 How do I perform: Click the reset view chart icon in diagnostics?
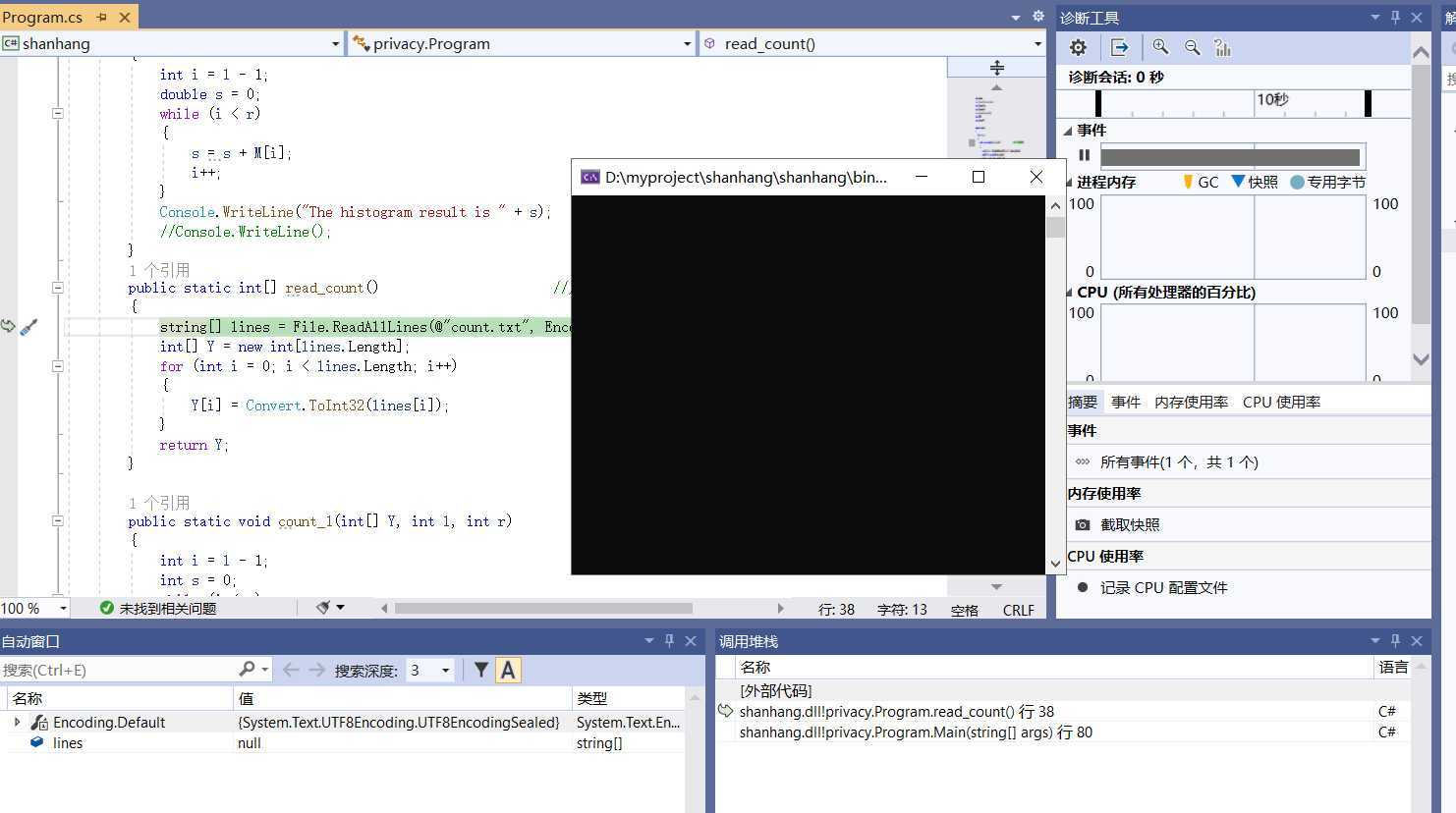click(x=1222, y=47)
